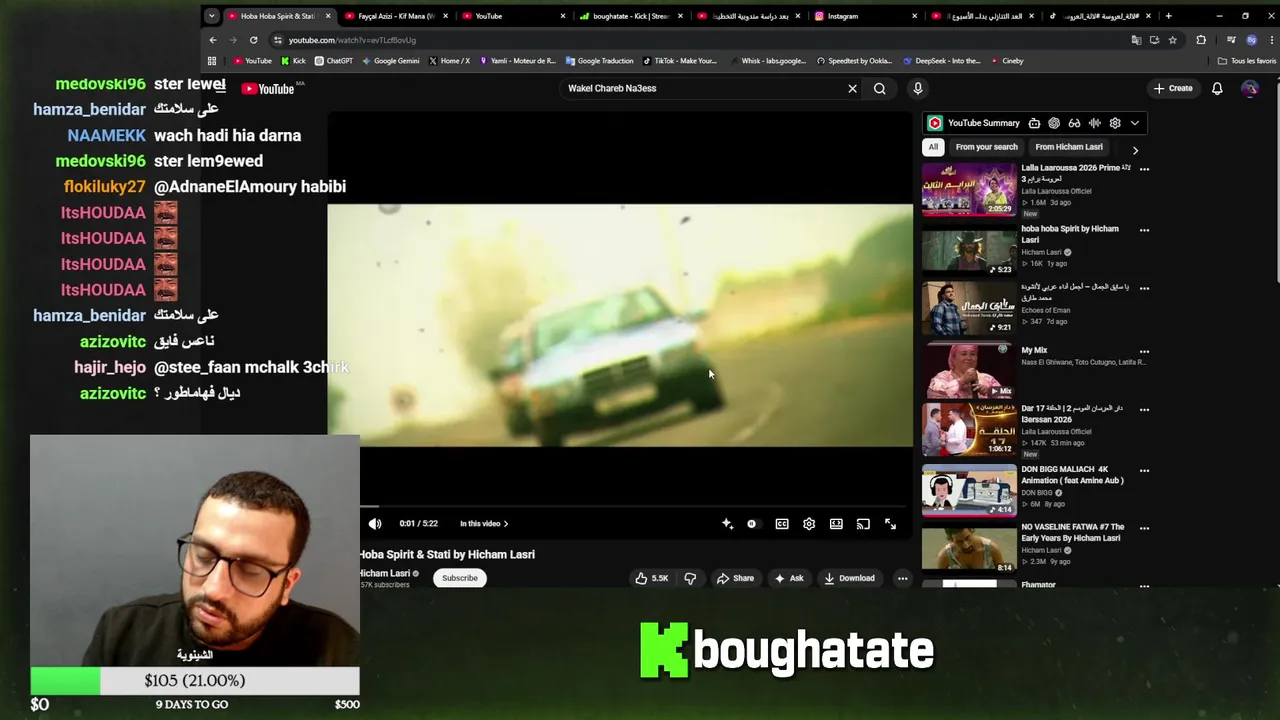Open Lalla Laaroussa 2026 Prime thumbnail
1280x720 pixels.
968,190
